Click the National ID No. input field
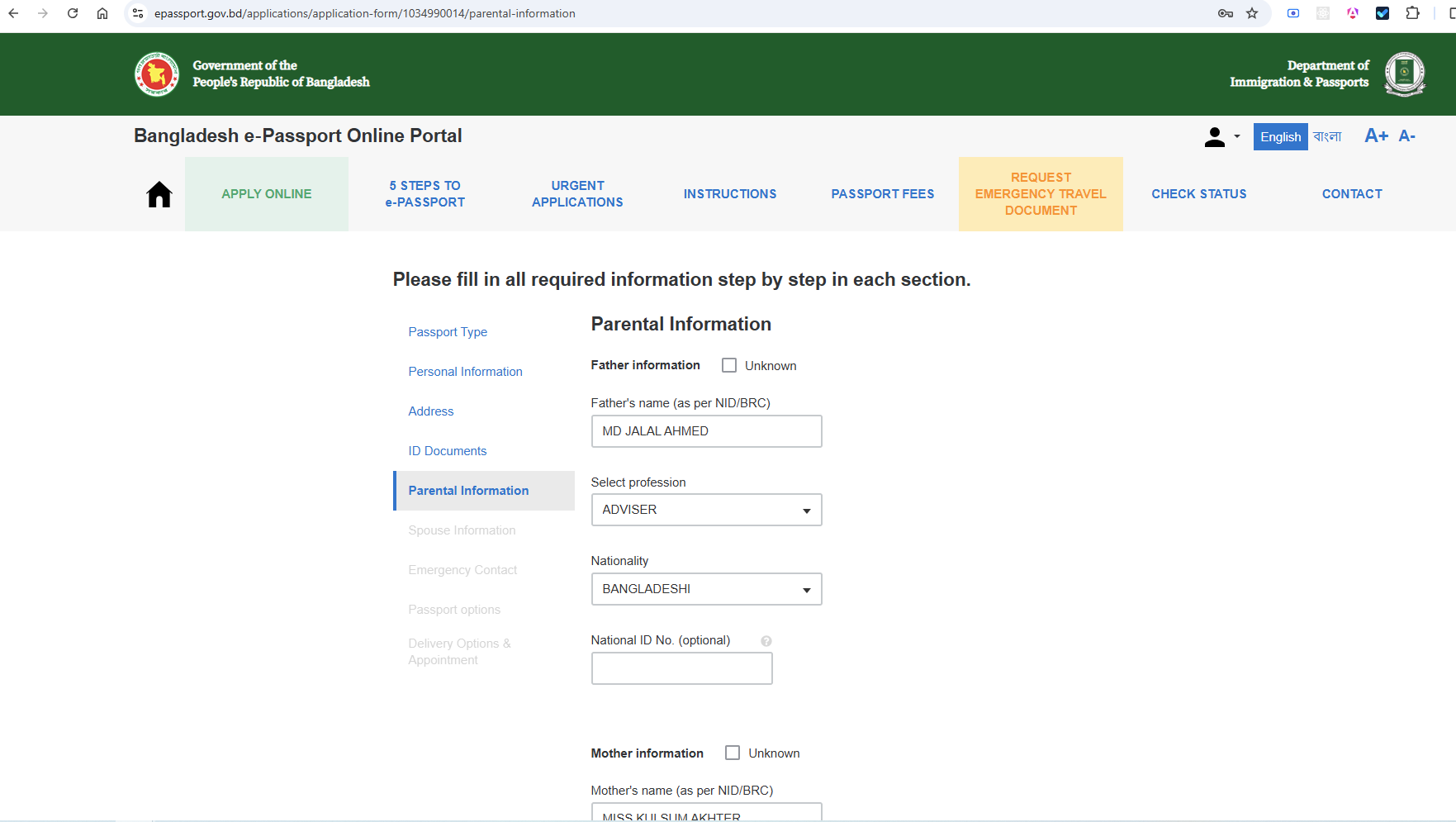 pos(682,668)
